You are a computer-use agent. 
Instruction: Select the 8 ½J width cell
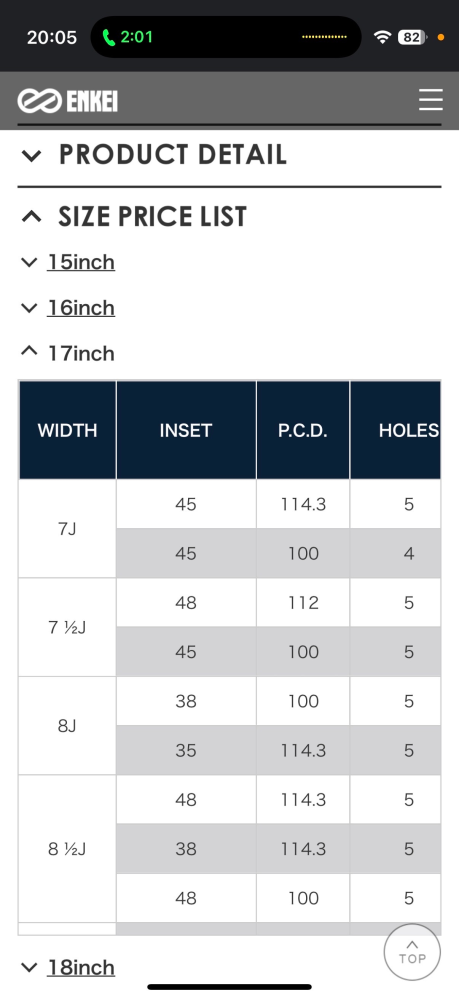(68, 849)
